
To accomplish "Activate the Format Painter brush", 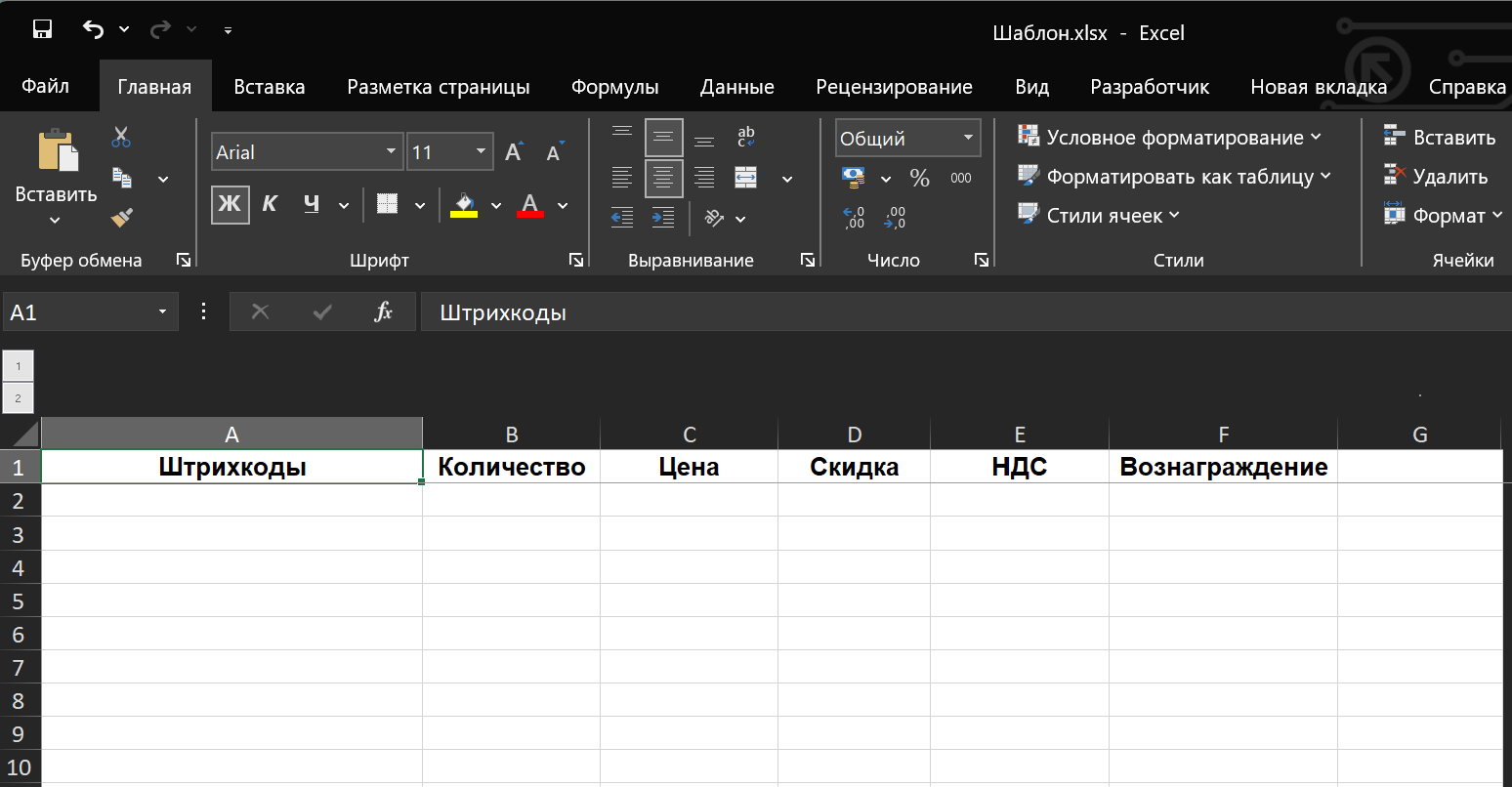I will 122,218.
